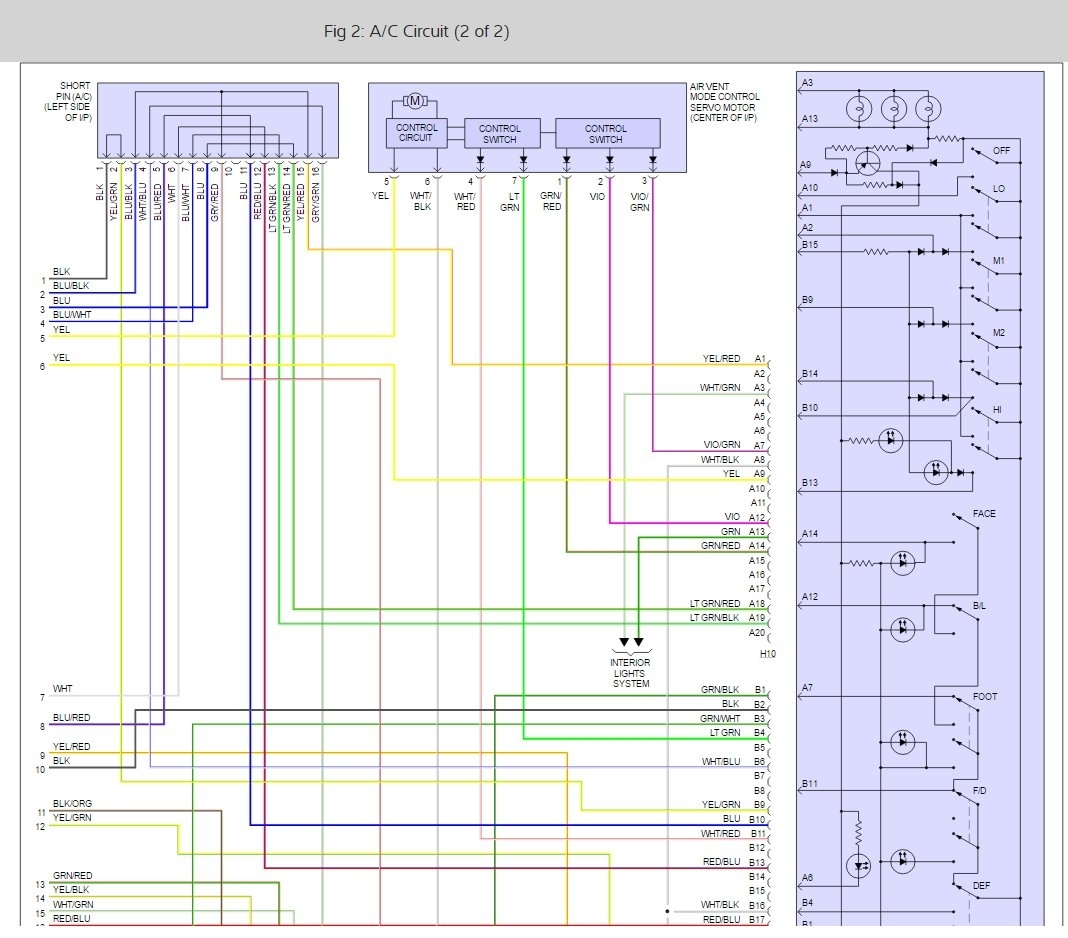
Task: Select the motor (M) symbol above CONTROL CIRCUIT
Action: tap(415, 101)
